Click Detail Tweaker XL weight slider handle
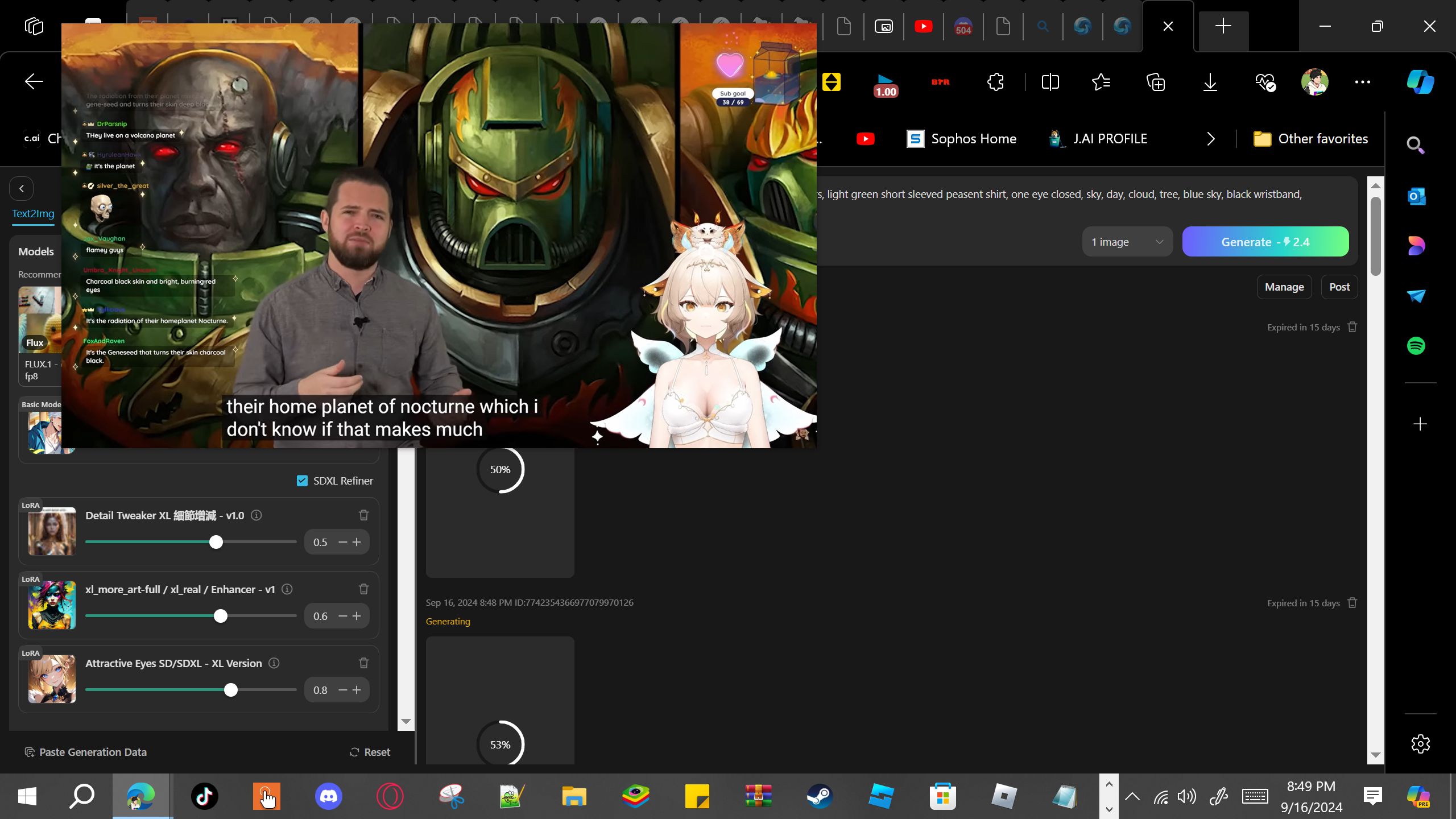This screenshot has height=819, width=1456. point(216,542)
